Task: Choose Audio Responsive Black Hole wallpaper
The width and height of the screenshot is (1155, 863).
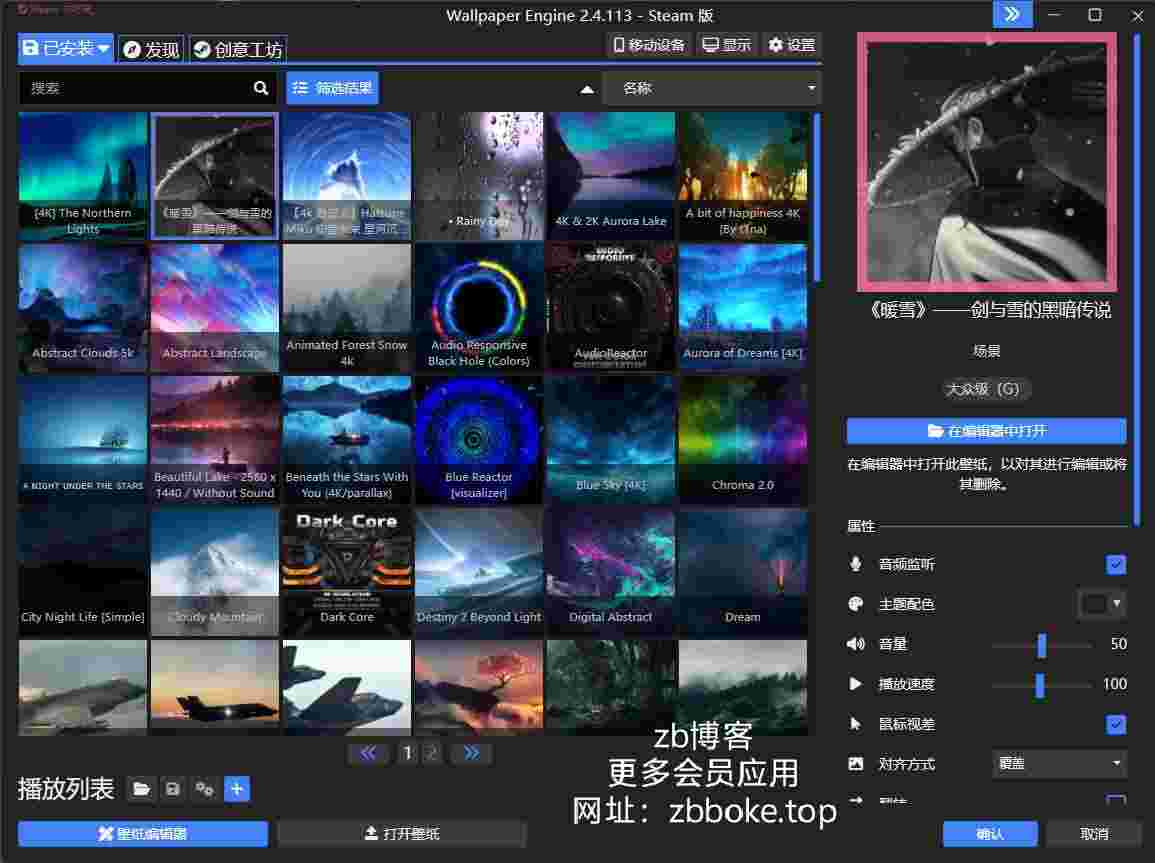Action: pos(479,308)
